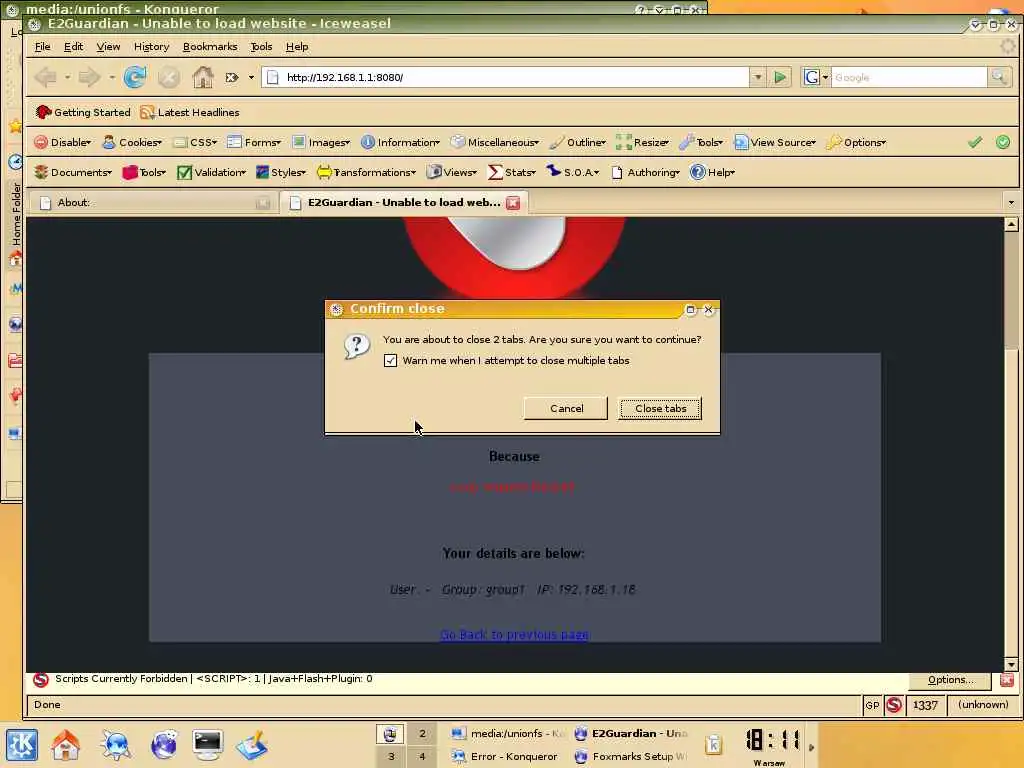This screenshot has width=1024, height=768.
Task: Open the Images toolbar dropdown
Action: (x=321, y=142)
